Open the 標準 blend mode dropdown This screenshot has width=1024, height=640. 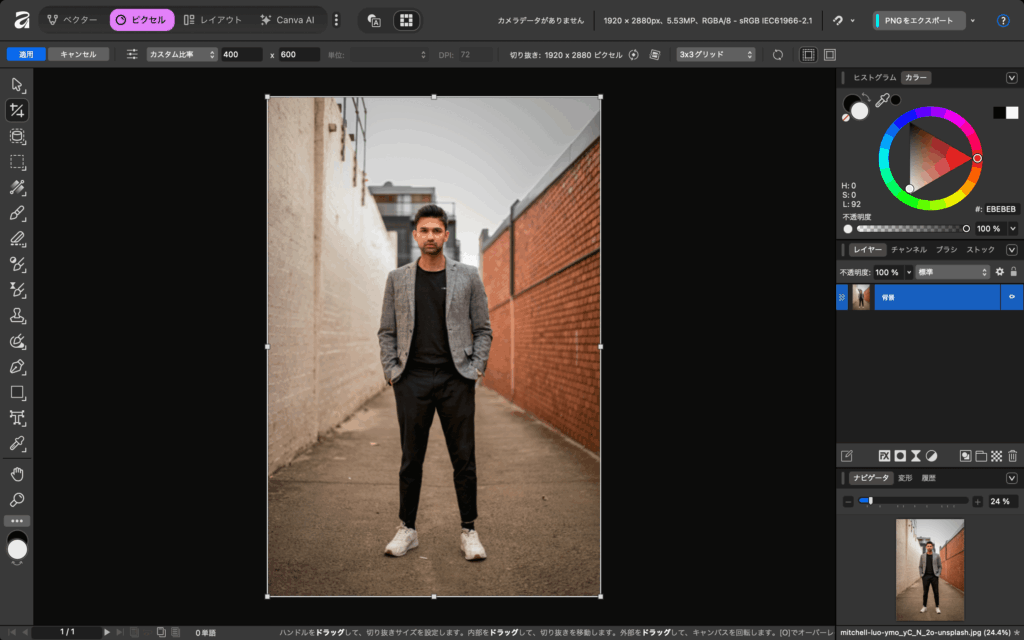click(953, 272)
